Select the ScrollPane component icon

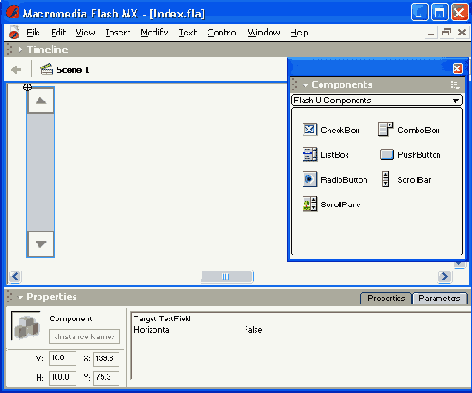pos(310,204)
